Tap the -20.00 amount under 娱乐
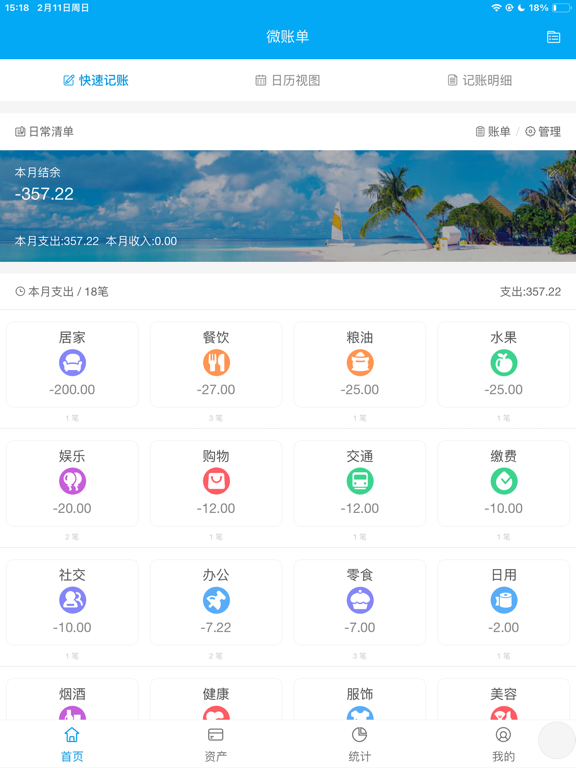 tap(72, 508)
